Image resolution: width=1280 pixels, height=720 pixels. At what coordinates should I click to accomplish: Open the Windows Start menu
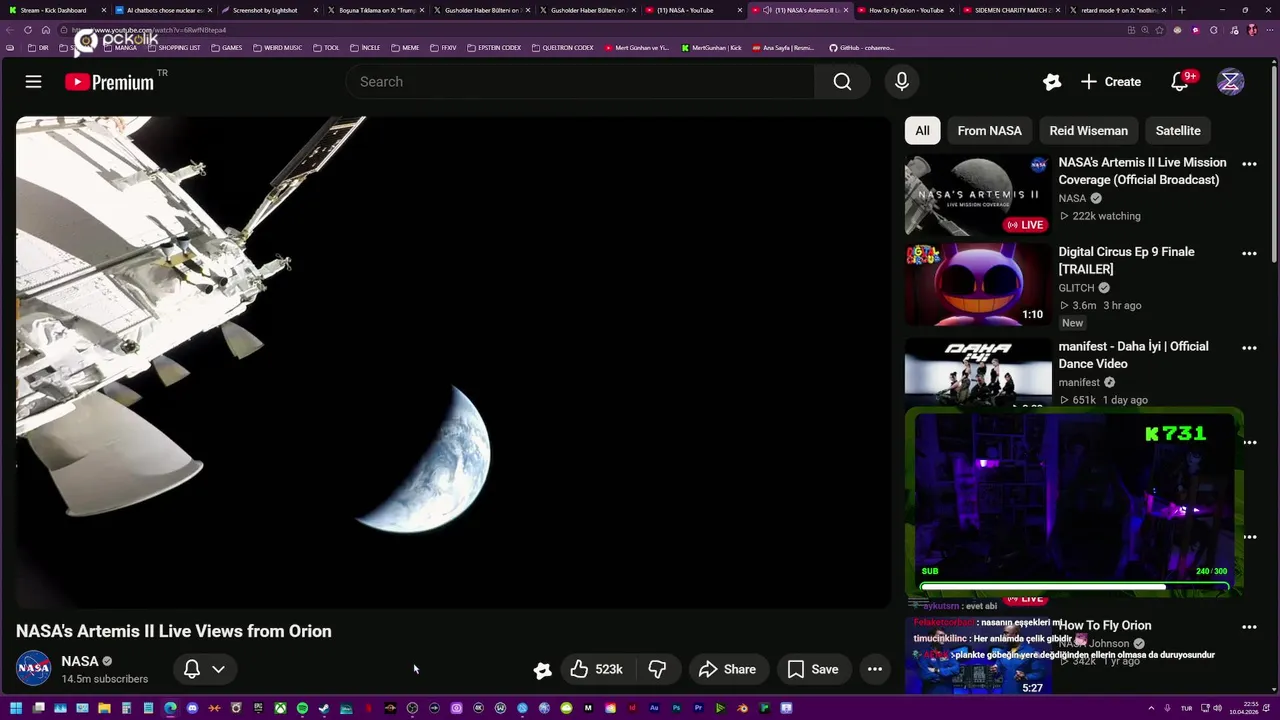(16, 708)
